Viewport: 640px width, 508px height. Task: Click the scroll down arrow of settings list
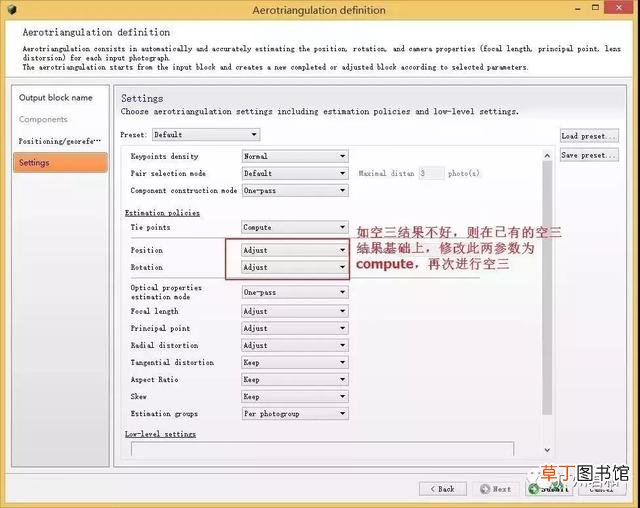coord(547,450)
